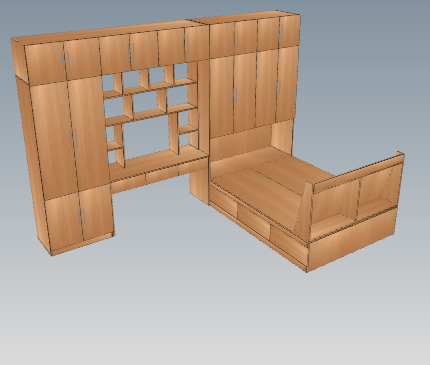This screenshot has height=365, width=430.
Task: Click the leftmost tall door above bed
Action: pyautogui.click(x=222, y=97)
